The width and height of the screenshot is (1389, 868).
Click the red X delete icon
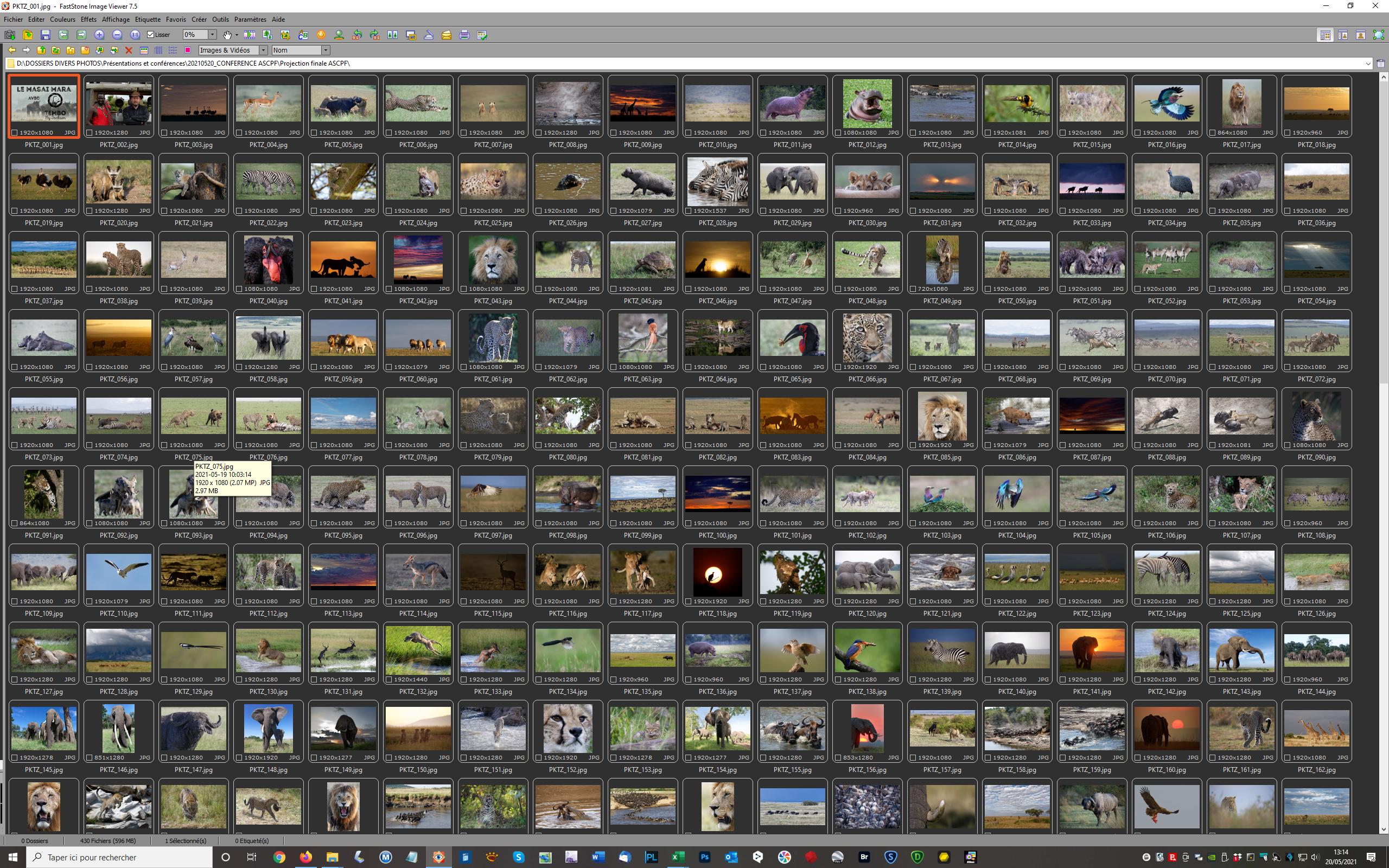coord(129,50)
